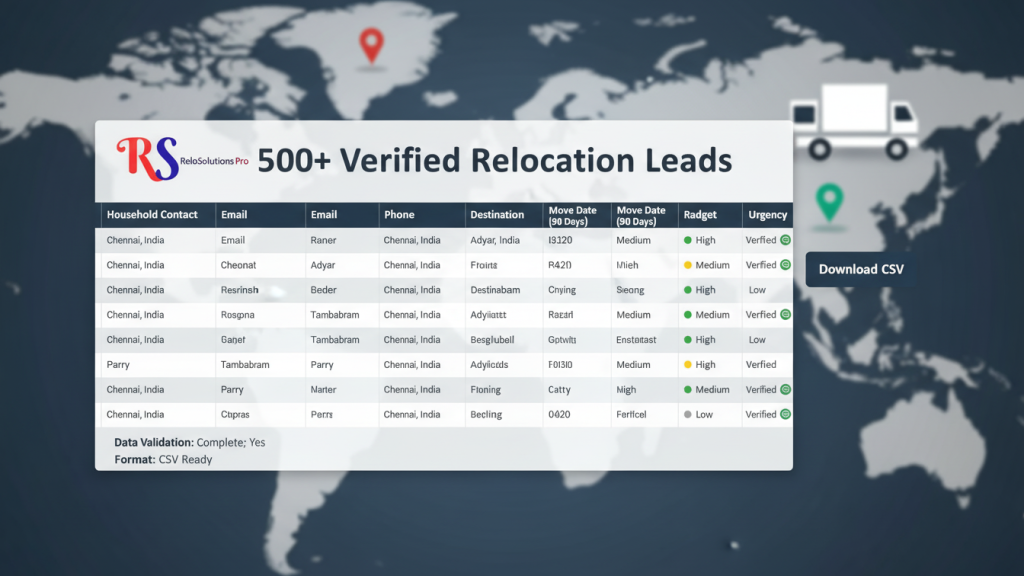Click the Phone column header
The height and width of the screenshot is (576, 1024).
pyautogui.click(x=398, y=215)
